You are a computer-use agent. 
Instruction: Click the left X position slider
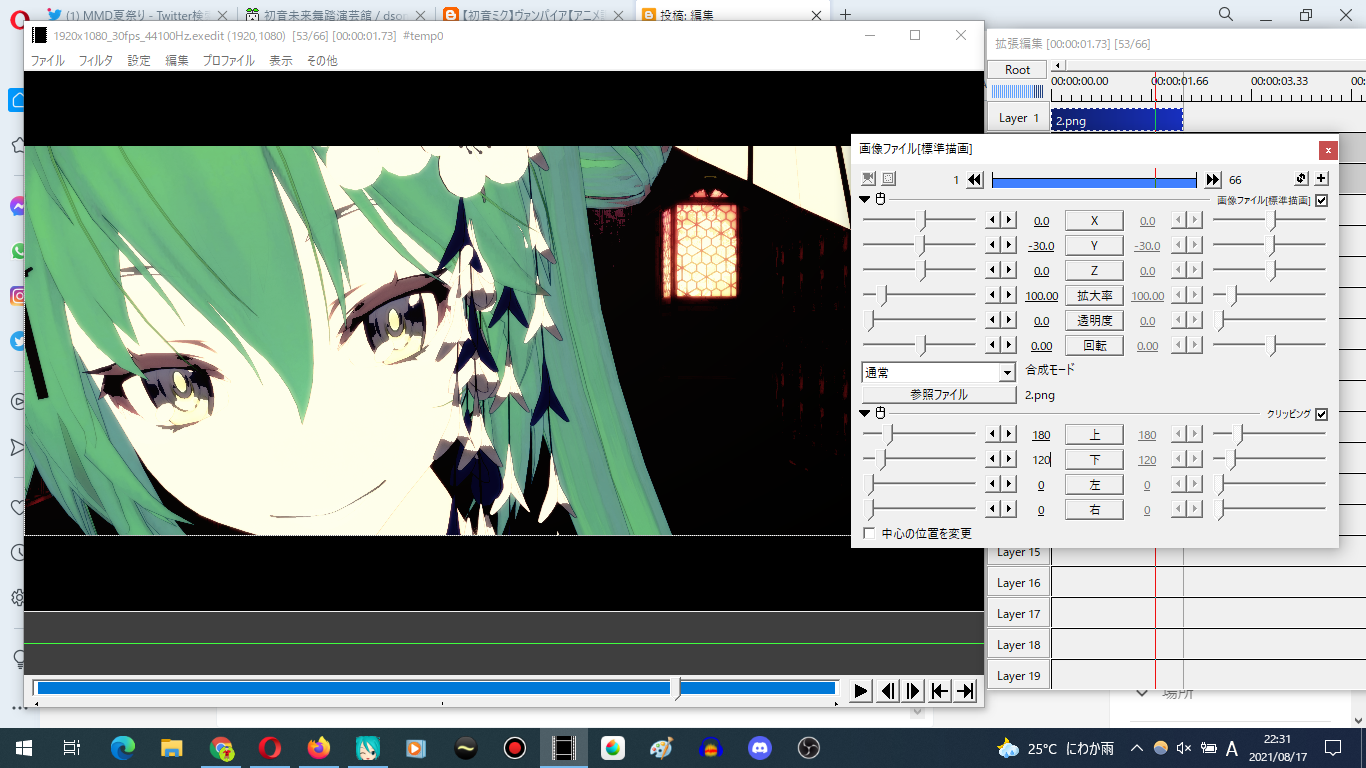point(919,220)
